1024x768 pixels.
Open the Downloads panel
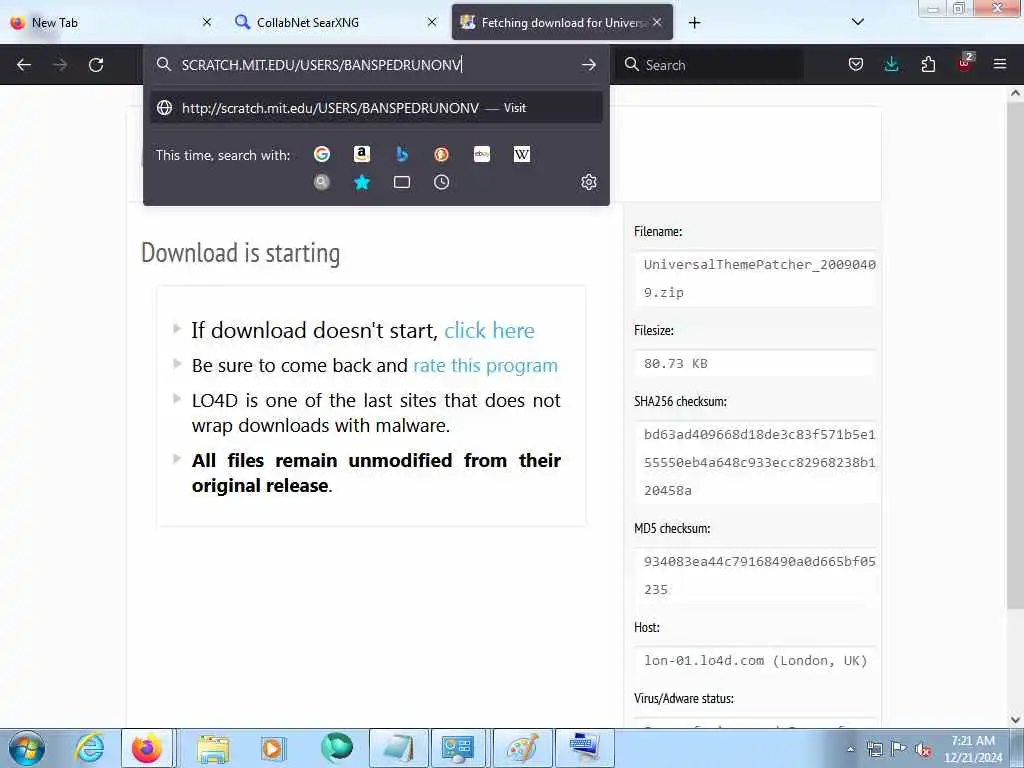891,65
